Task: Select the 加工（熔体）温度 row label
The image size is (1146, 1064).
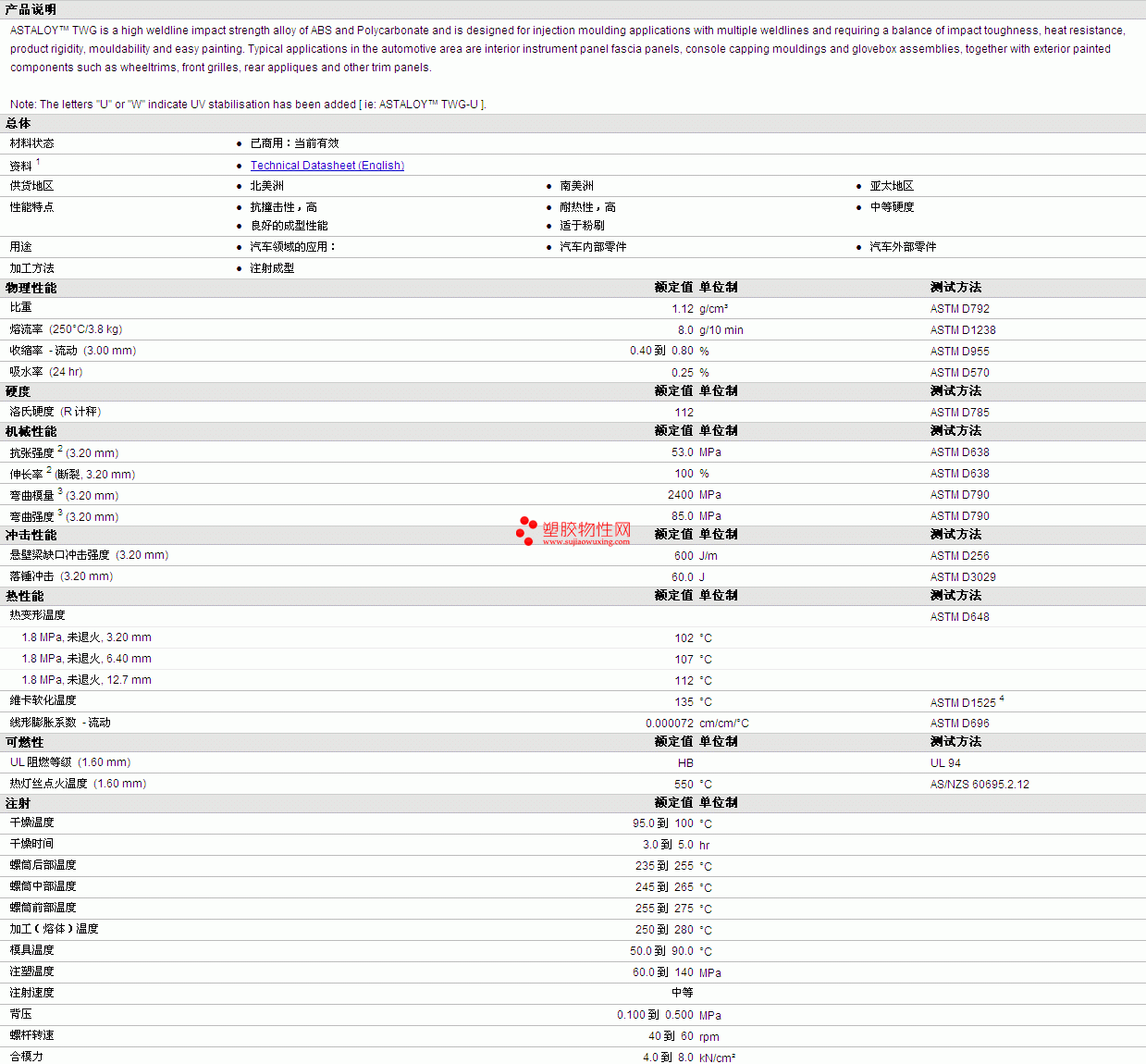Action: click(55, 929)
